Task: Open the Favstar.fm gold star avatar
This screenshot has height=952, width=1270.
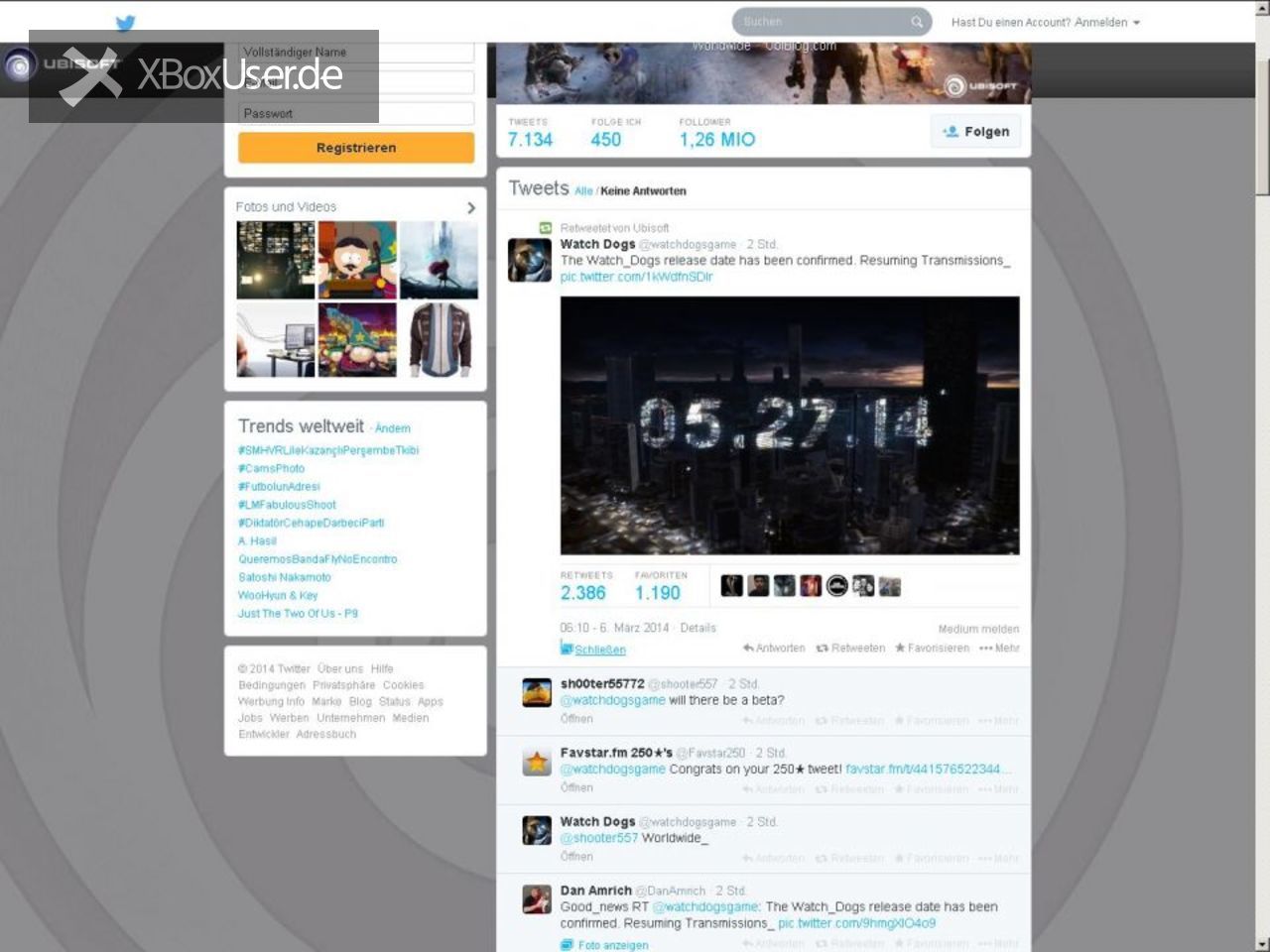Action: coord(537,762)
